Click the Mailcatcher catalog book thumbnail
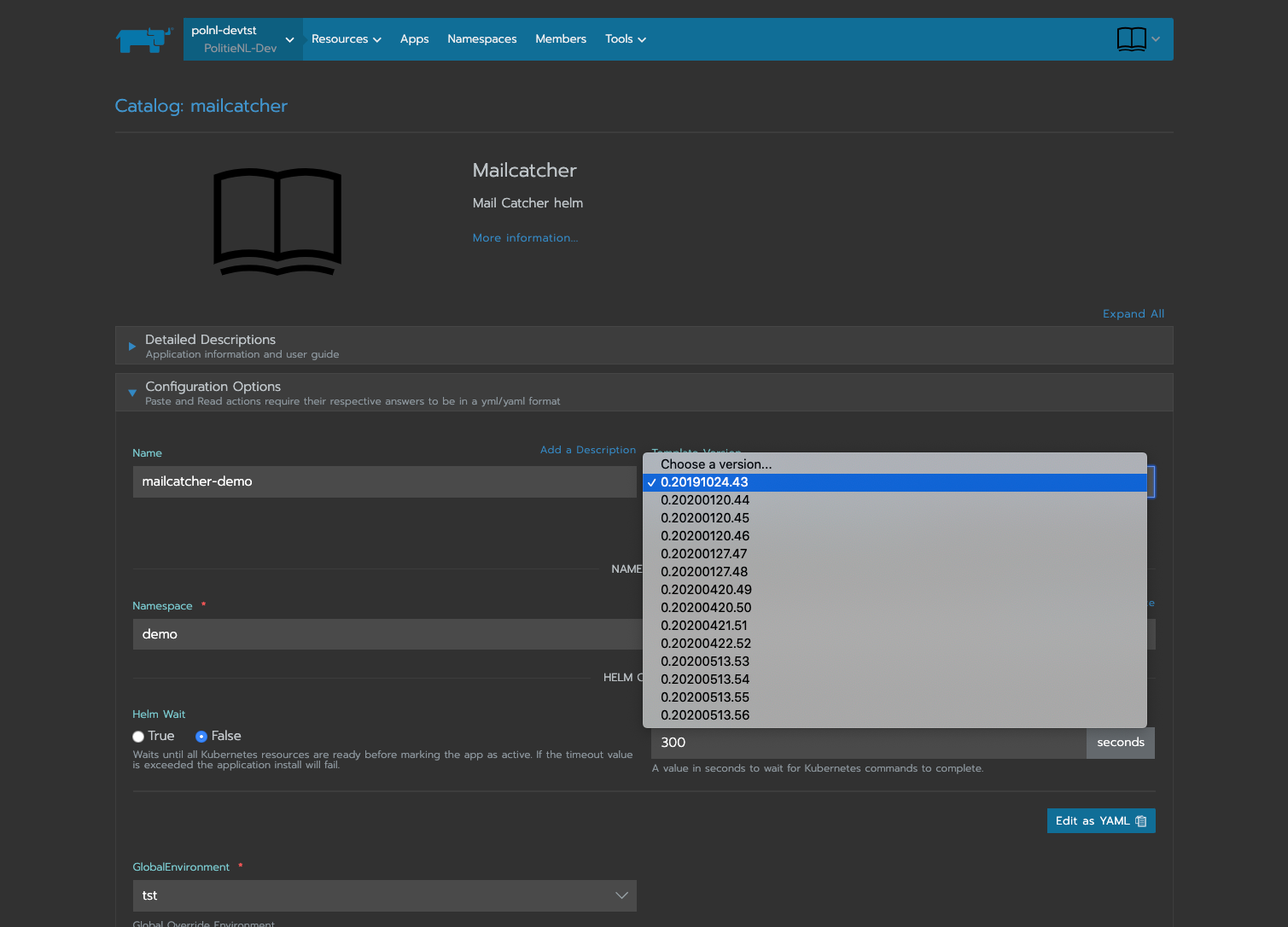The height and width of the screenshot is (927, 1288). (277, 222)
